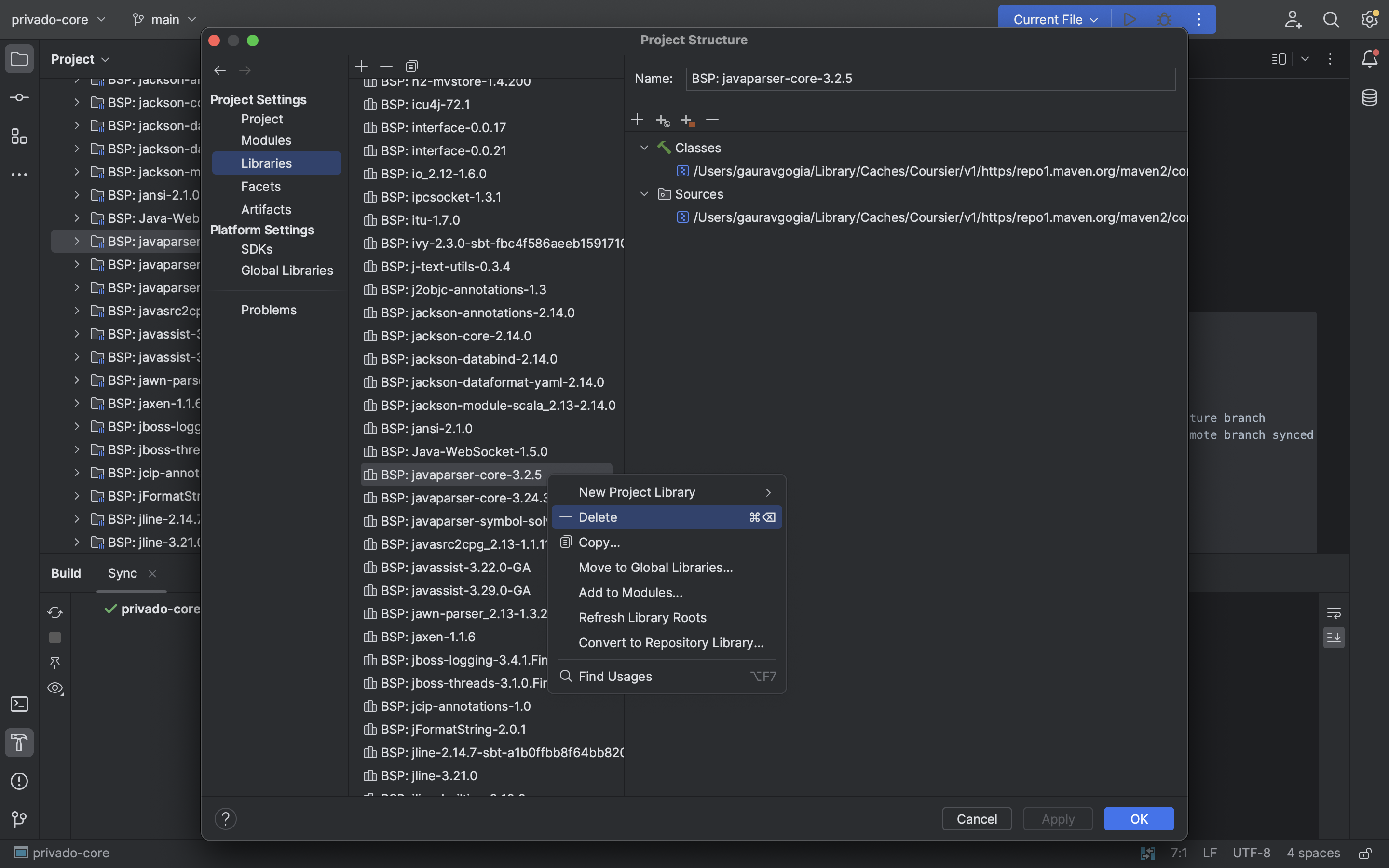Viewport: 1389px width, 868px height.
Task: Click the library Name input field
Action: (930, 79)
